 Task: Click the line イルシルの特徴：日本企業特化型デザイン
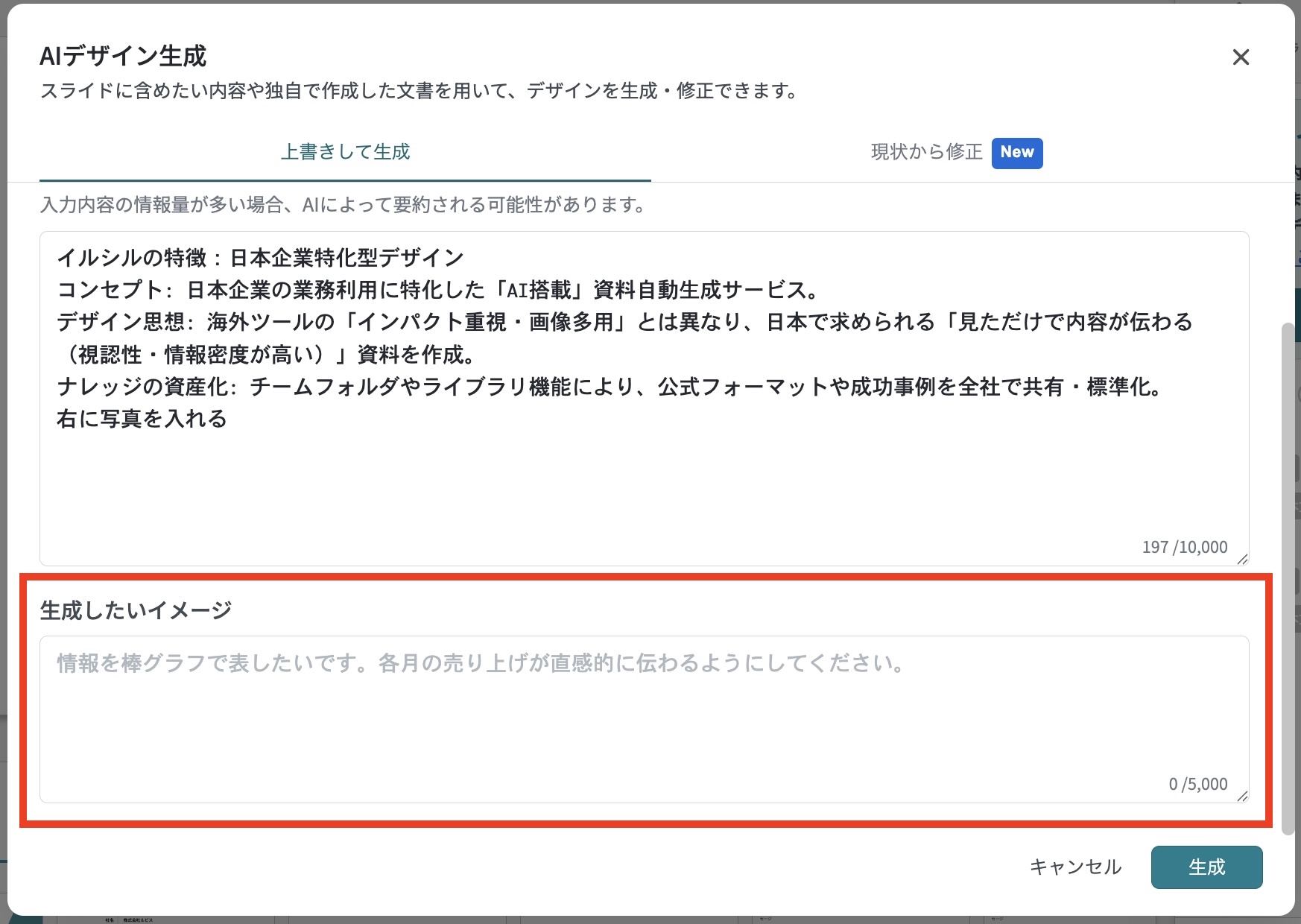coord(261,258)
